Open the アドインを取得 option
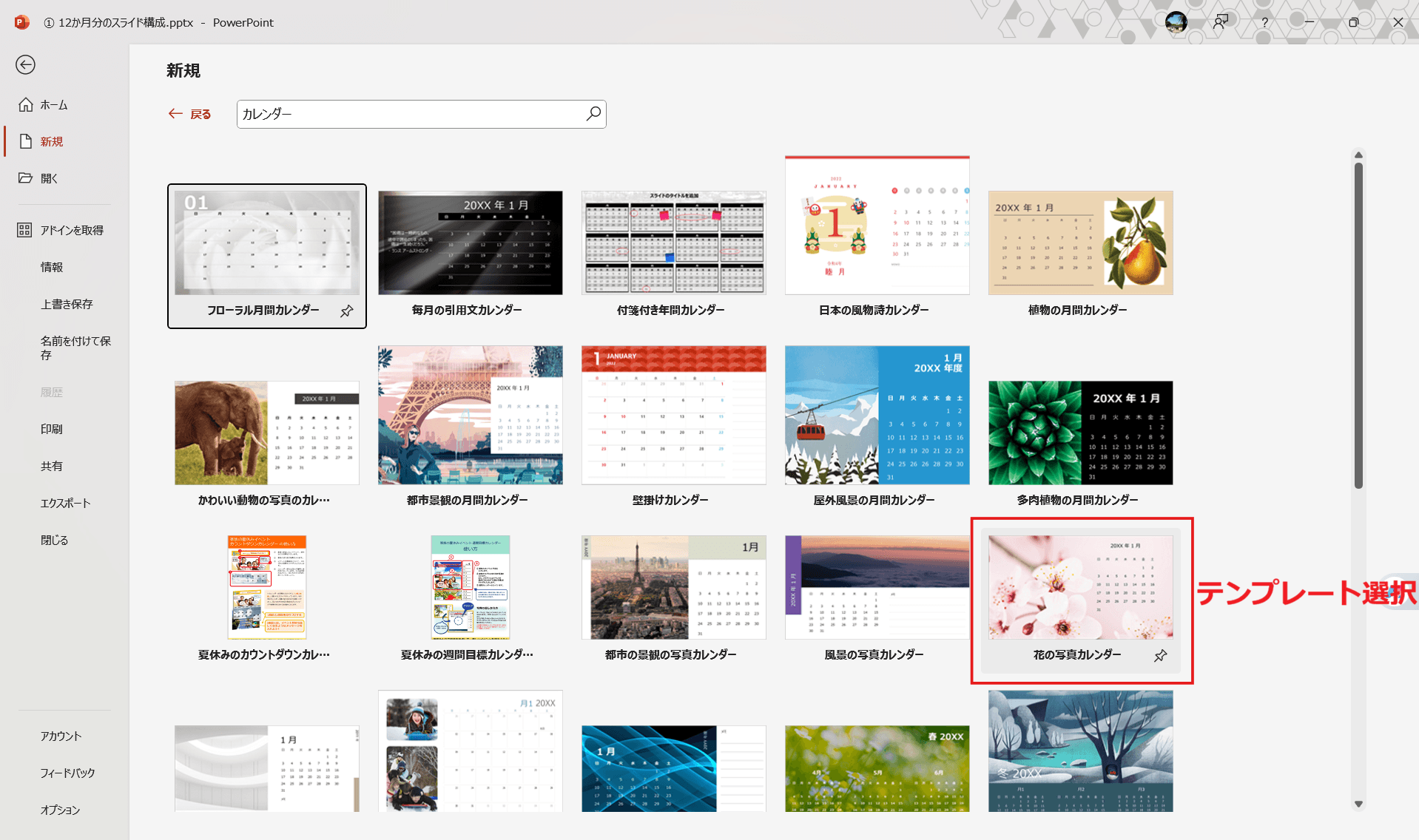1419x840 pixels. click(x=71, y=230)
